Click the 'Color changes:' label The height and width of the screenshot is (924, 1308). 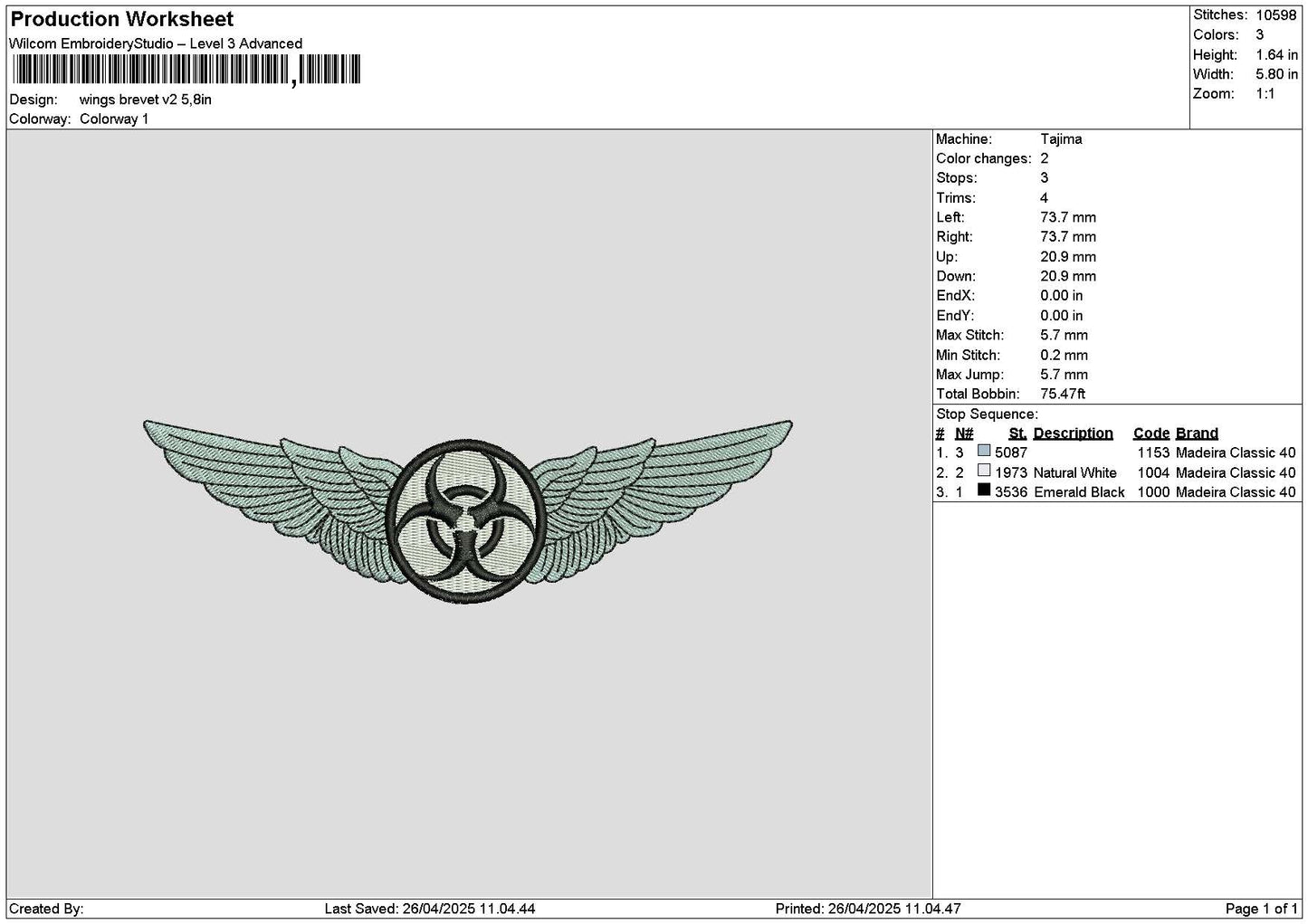pos(984,159)
